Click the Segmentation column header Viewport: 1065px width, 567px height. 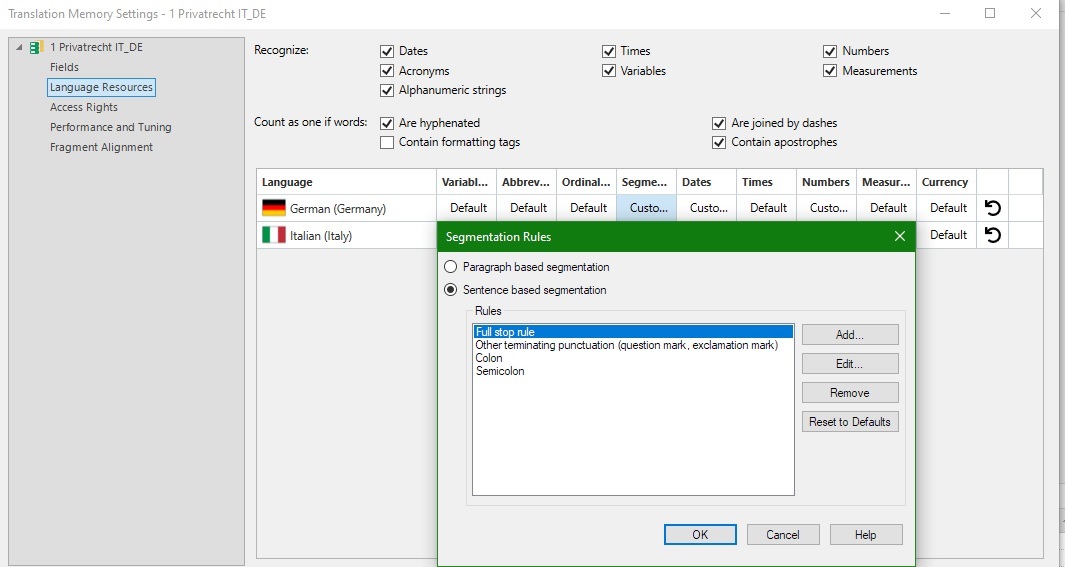(646, 182)
